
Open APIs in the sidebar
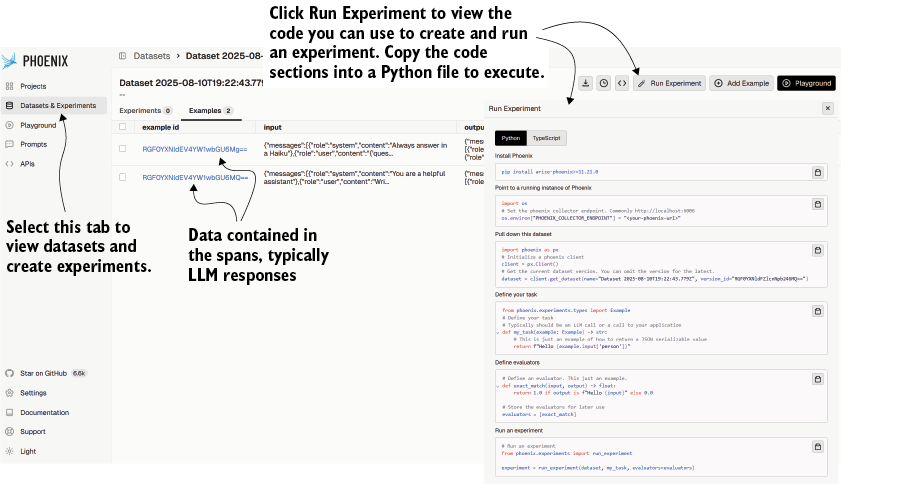(x=27, y=164)
